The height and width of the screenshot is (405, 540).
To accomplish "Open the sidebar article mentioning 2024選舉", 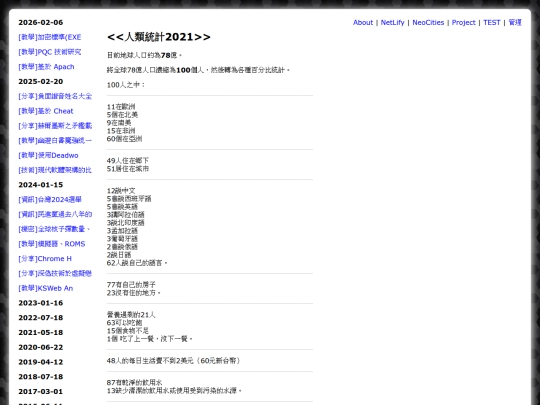I will pyautogui.click(x=50, y=200).
